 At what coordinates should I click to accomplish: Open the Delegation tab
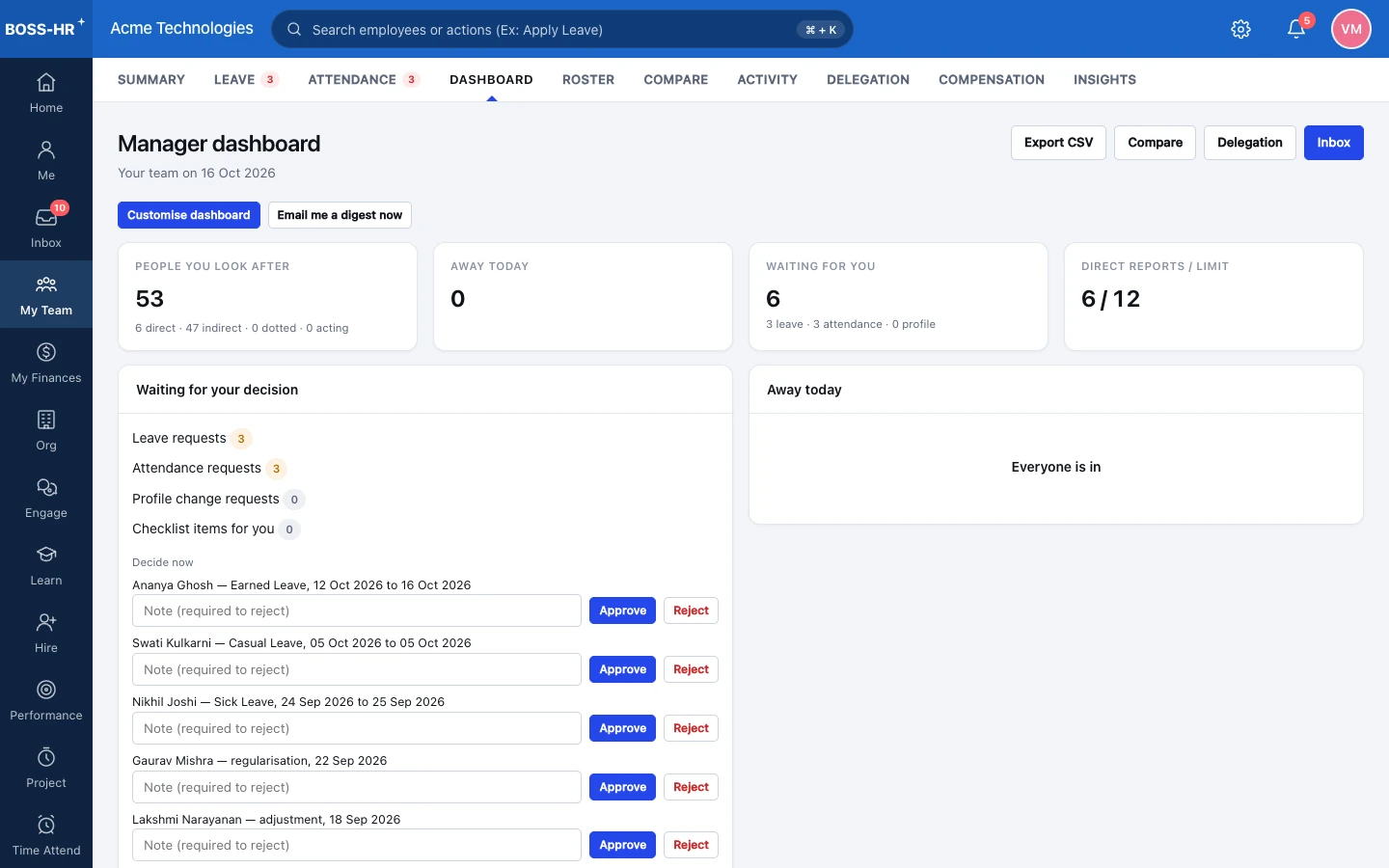click(x=868, y=80)
